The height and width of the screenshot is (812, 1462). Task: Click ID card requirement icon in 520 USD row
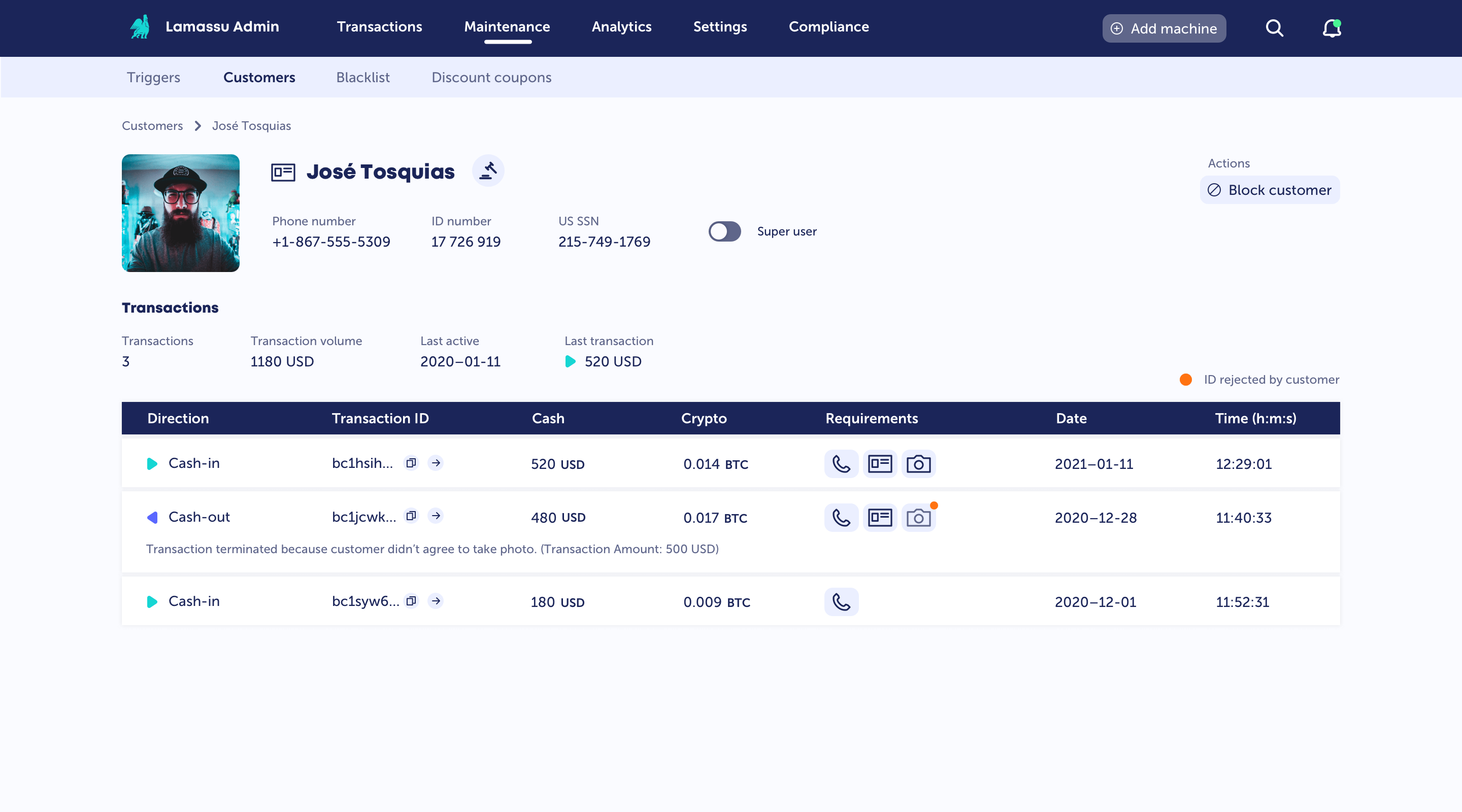coord(880,464)
